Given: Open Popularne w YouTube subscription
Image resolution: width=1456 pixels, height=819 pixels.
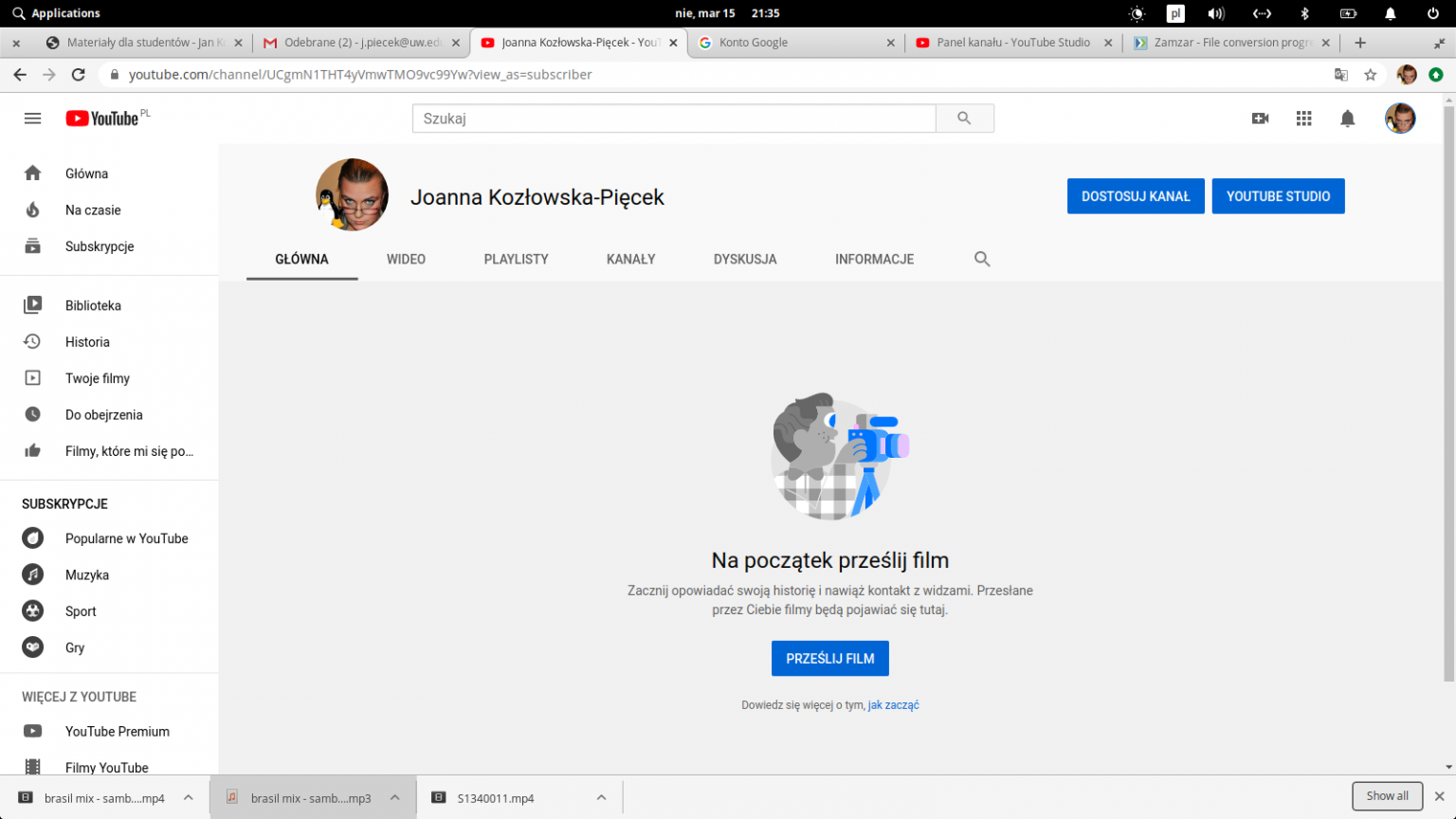Looking at the screenshot, I should click(x=109, y=538).
